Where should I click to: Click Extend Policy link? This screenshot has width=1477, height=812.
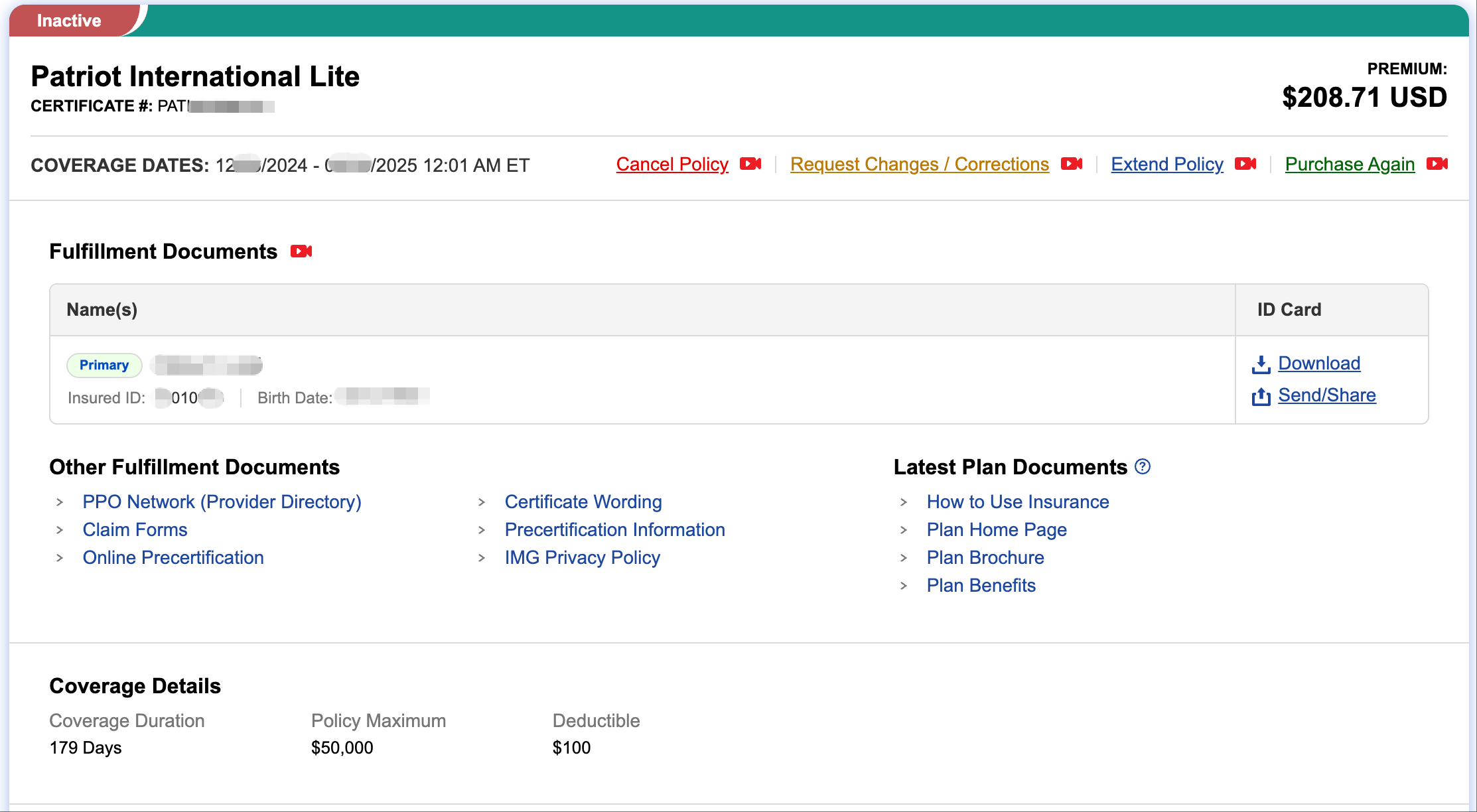[1167, 164]
